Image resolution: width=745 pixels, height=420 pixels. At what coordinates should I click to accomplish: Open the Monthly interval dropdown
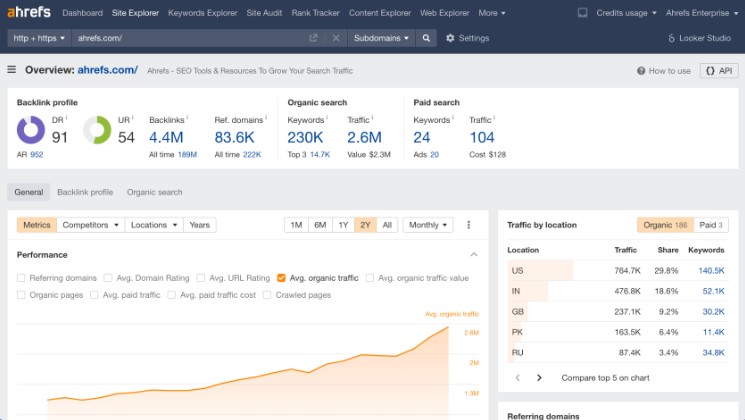(427, 225)
